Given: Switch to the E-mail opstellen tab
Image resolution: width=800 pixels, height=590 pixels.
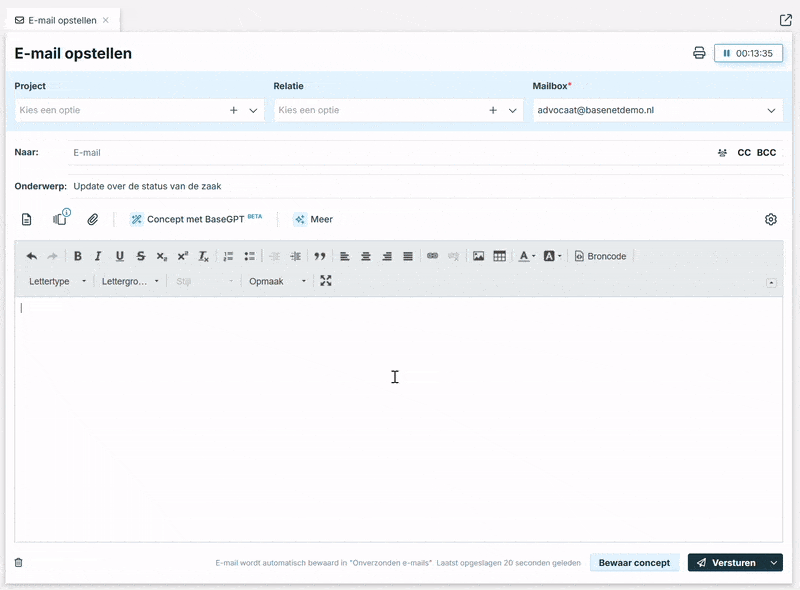Looking at the screenshot, I should [62, 20].
